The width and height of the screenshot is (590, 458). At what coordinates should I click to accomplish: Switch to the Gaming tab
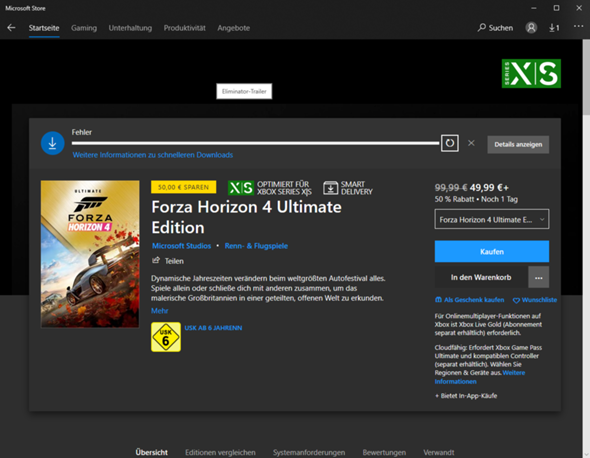84,28
